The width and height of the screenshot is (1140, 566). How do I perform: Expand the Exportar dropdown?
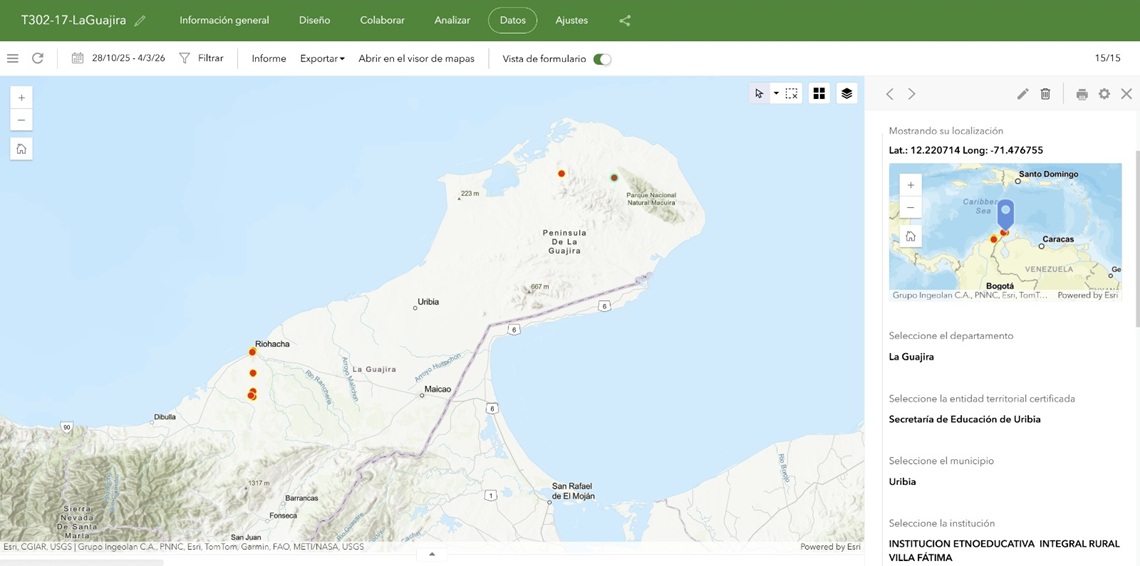(x=322, y=59)
